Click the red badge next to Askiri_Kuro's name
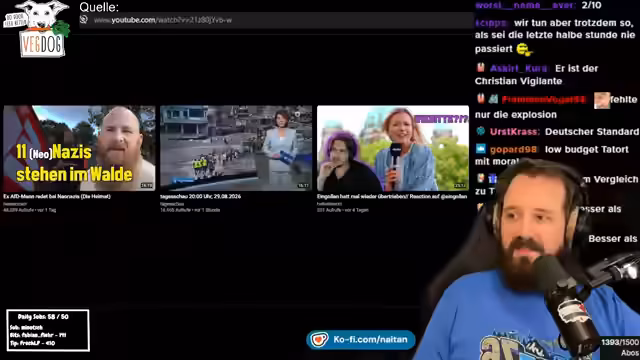 480,67
